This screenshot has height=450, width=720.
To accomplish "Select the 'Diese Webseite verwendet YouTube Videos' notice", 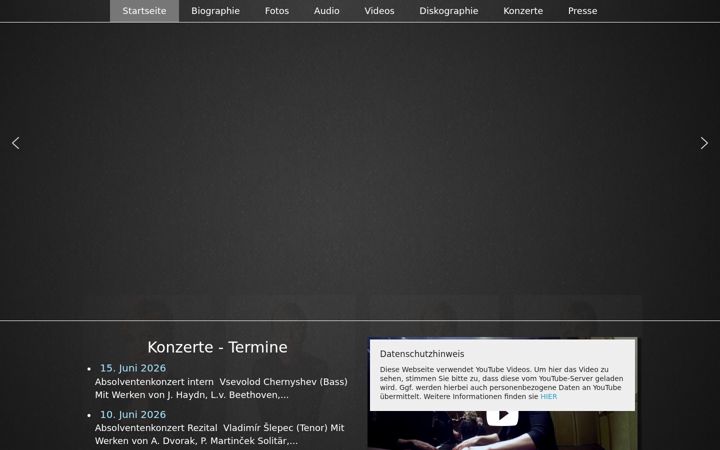I will pos(501,383).
